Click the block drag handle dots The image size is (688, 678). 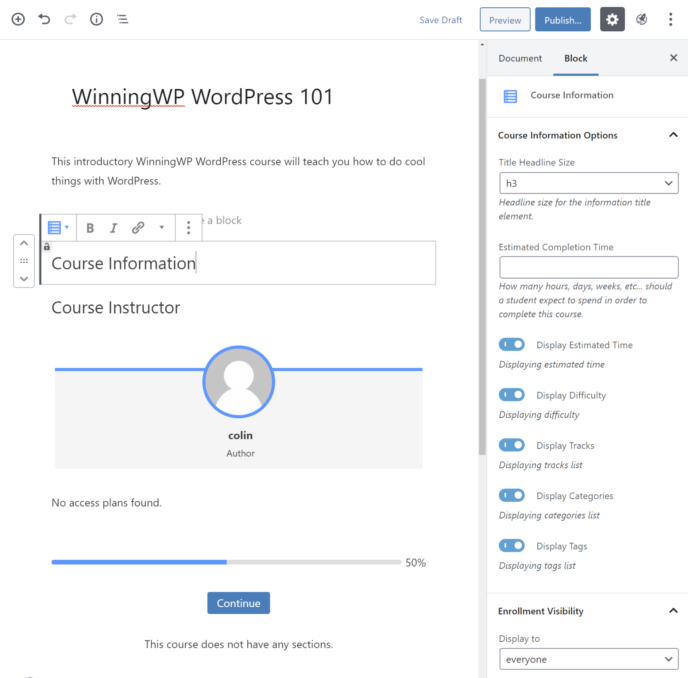click(x=24, y=261)
